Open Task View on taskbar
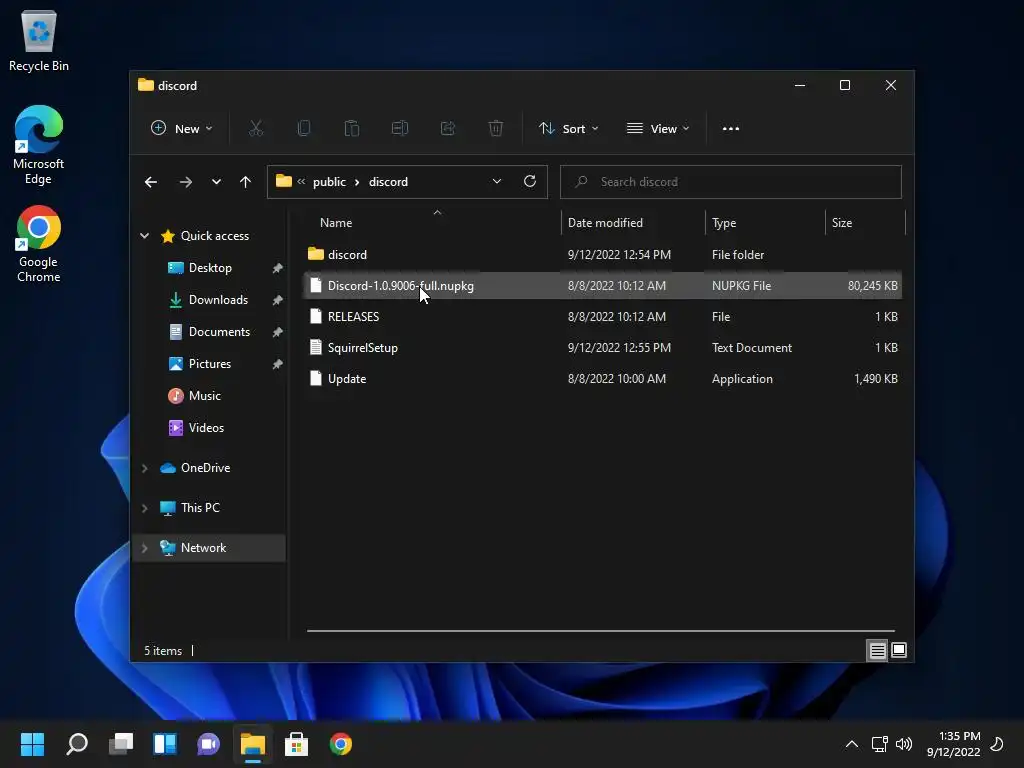 121,744
